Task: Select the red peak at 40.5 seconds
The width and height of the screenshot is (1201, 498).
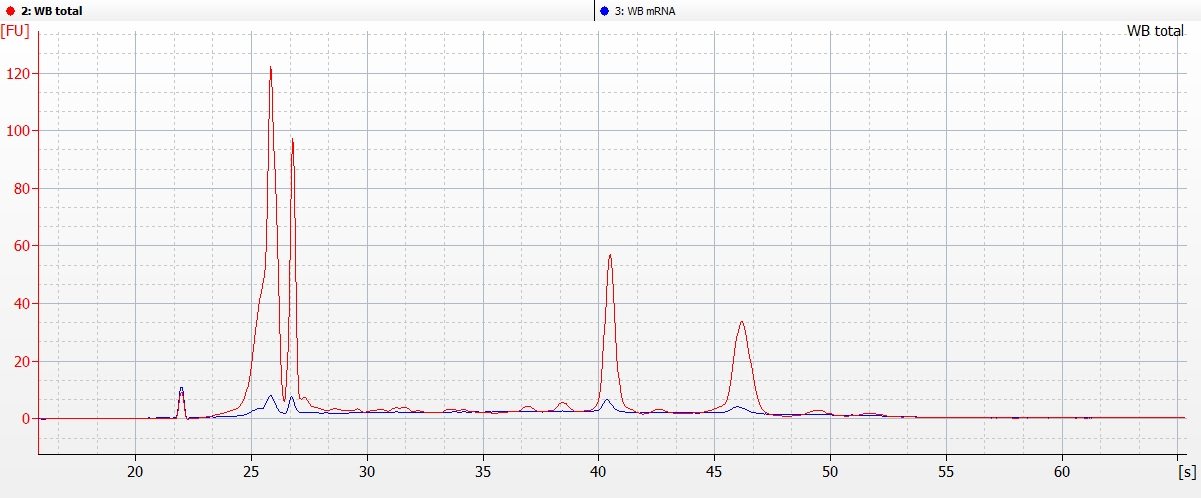Action: (609, 257)
